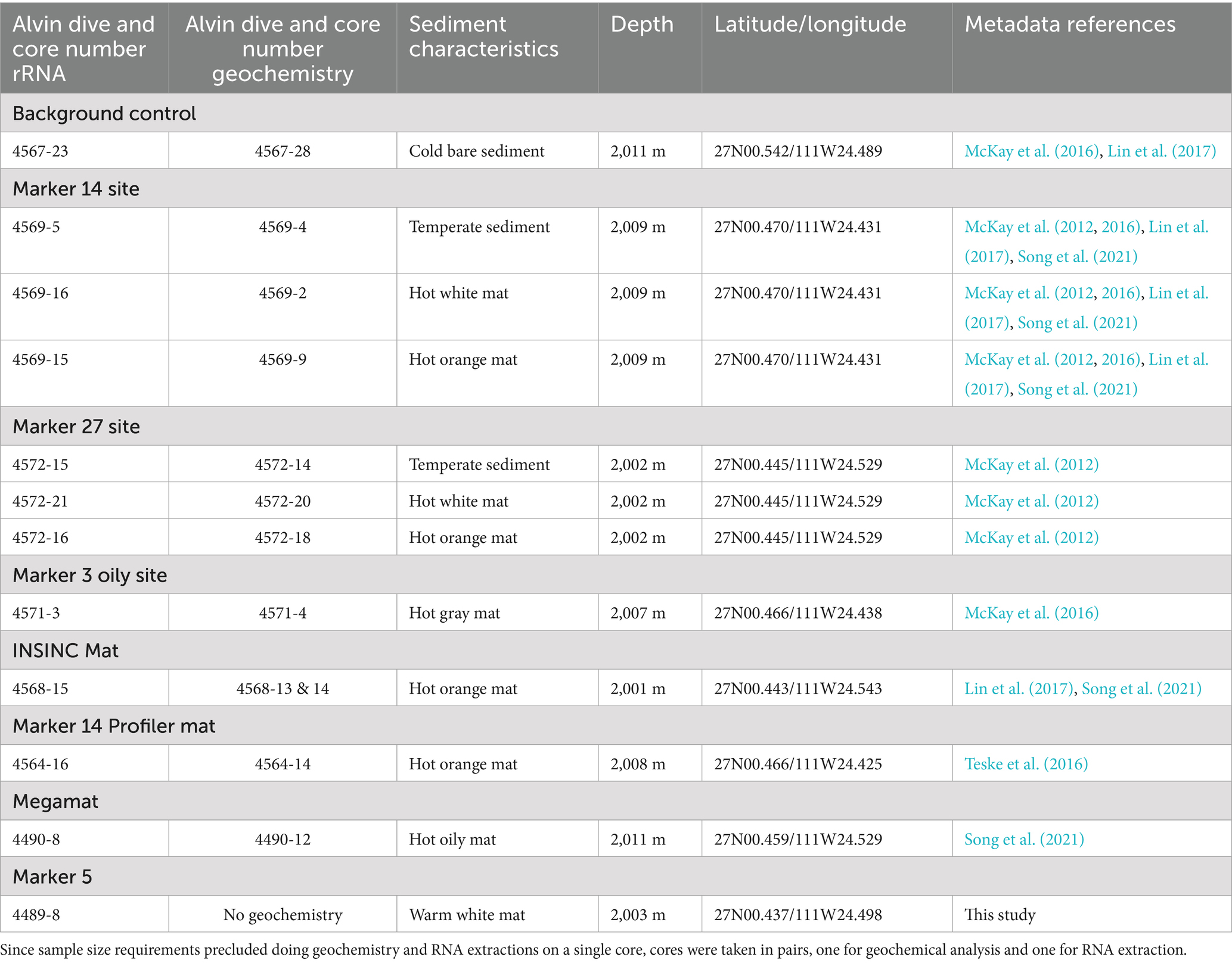Image resolution: width=1232 pixels, height=963 pixels.
Task: Select the Metadata references column header
Action: 1070,25
